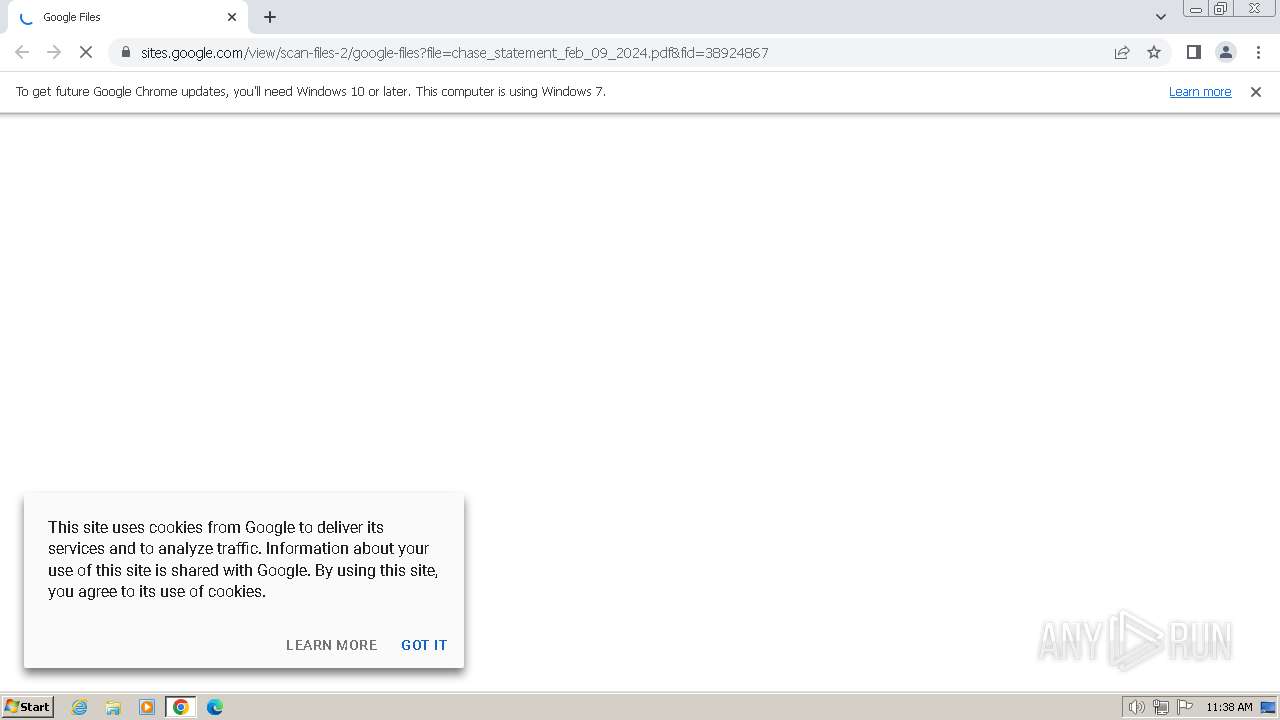The height and width of the screenshot is (720, 1280).
Task: Open the Windows Start menu
Action: click(x=28, y=706)
